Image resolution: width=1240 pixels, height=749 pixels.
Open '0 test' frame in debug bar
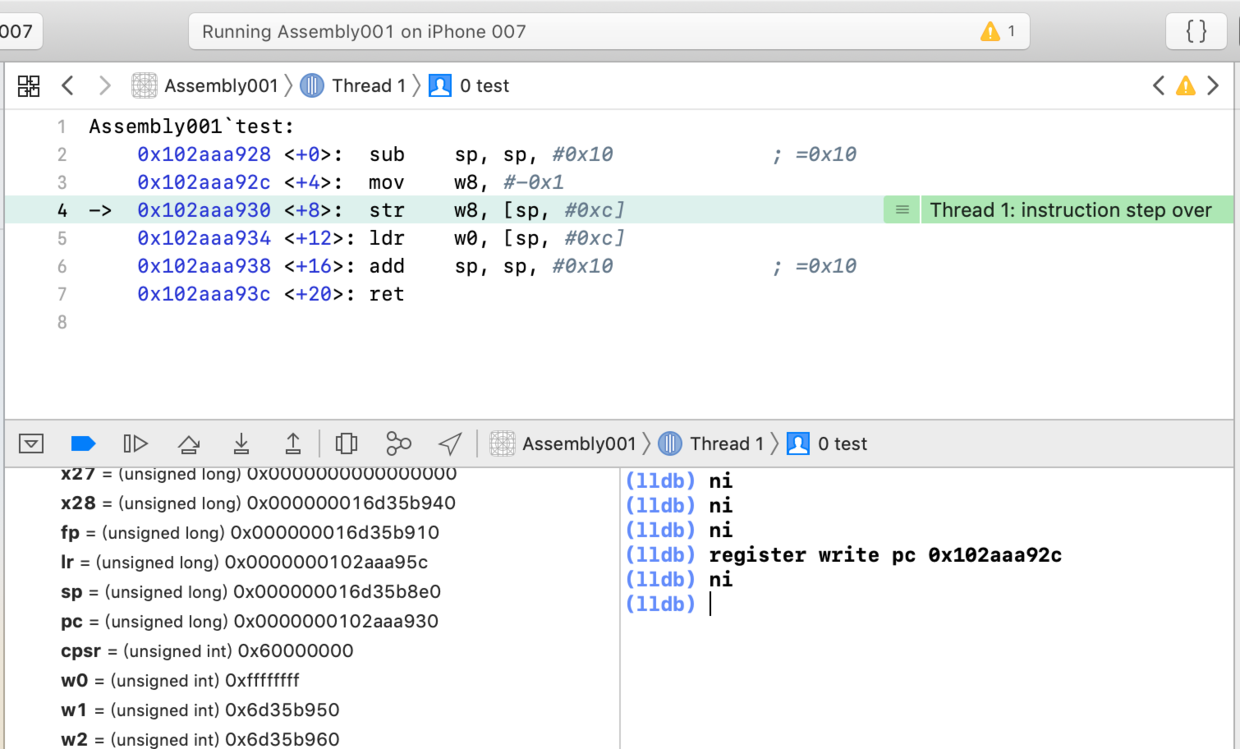pyautogui.click(x=827, y=444)
